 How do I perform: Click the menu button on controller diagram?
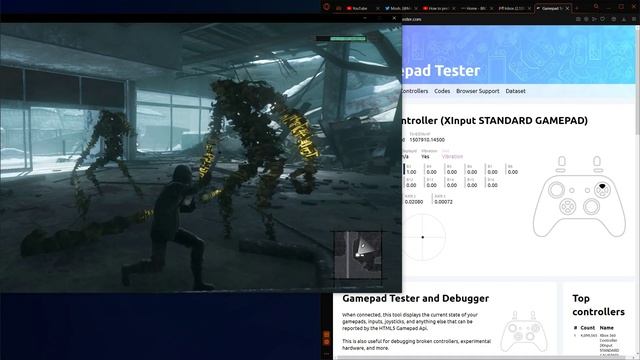587,190
